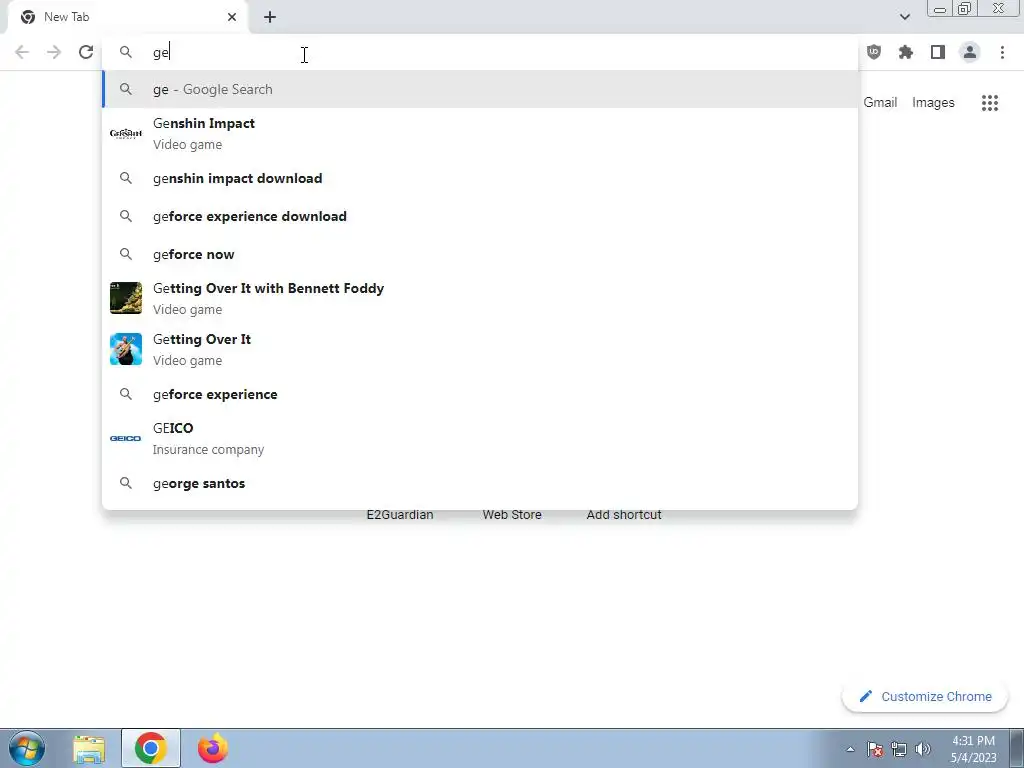Open the Images link
1024x768 pixels.
tap(933, 103)
